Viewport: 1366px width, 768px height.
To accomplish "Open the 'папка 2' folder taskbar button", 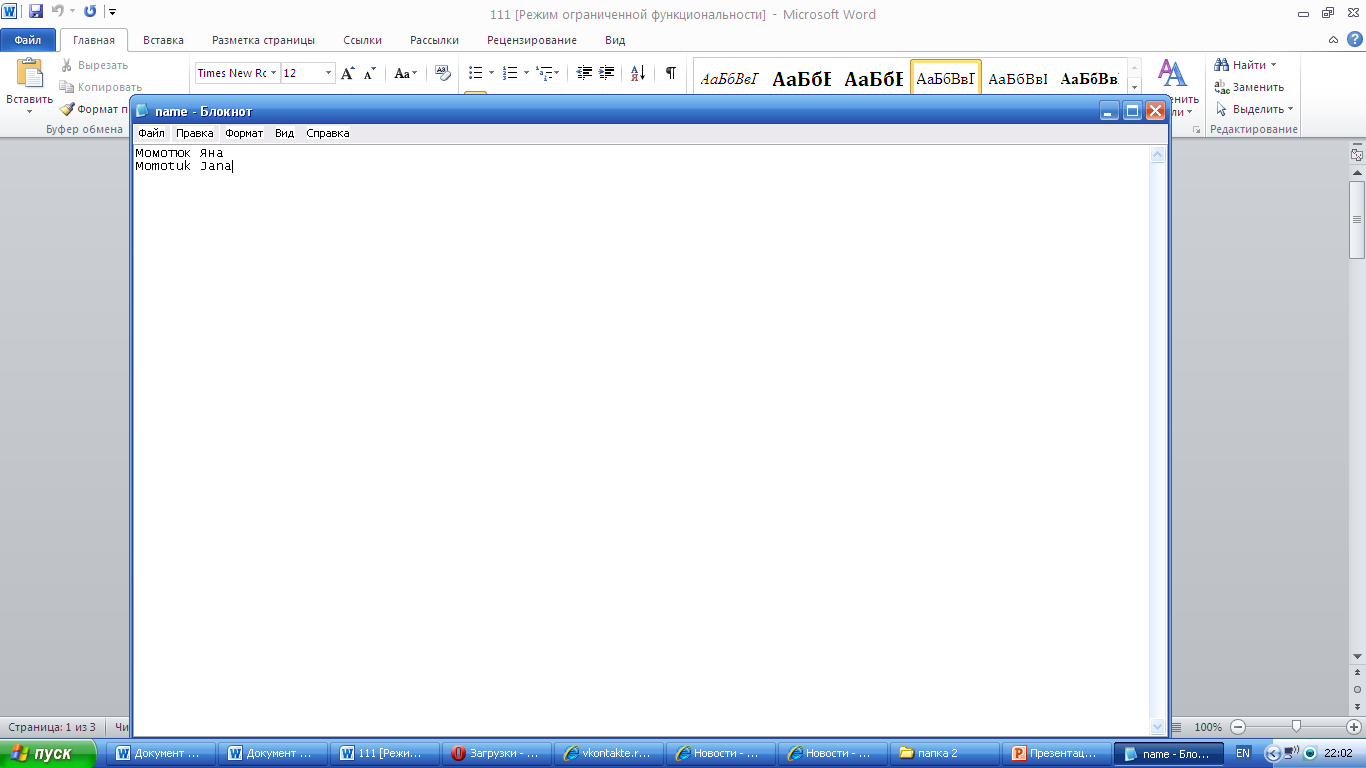I will (944, 753).
